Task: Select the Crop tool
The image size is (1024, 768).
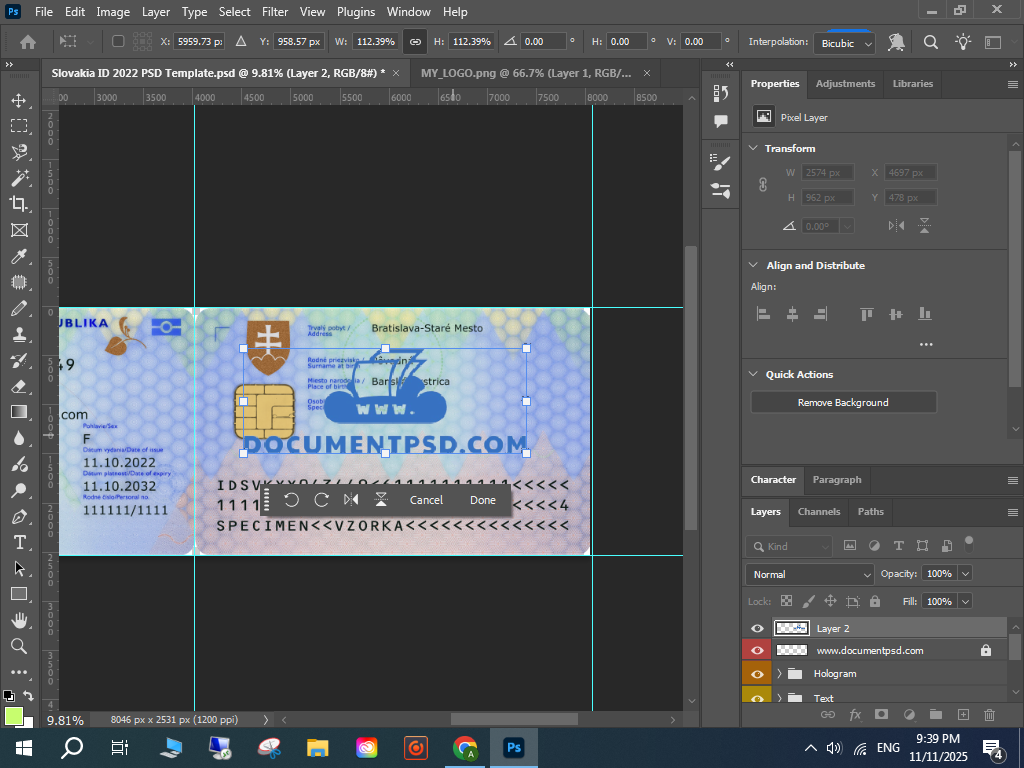Action: [19, 204]
